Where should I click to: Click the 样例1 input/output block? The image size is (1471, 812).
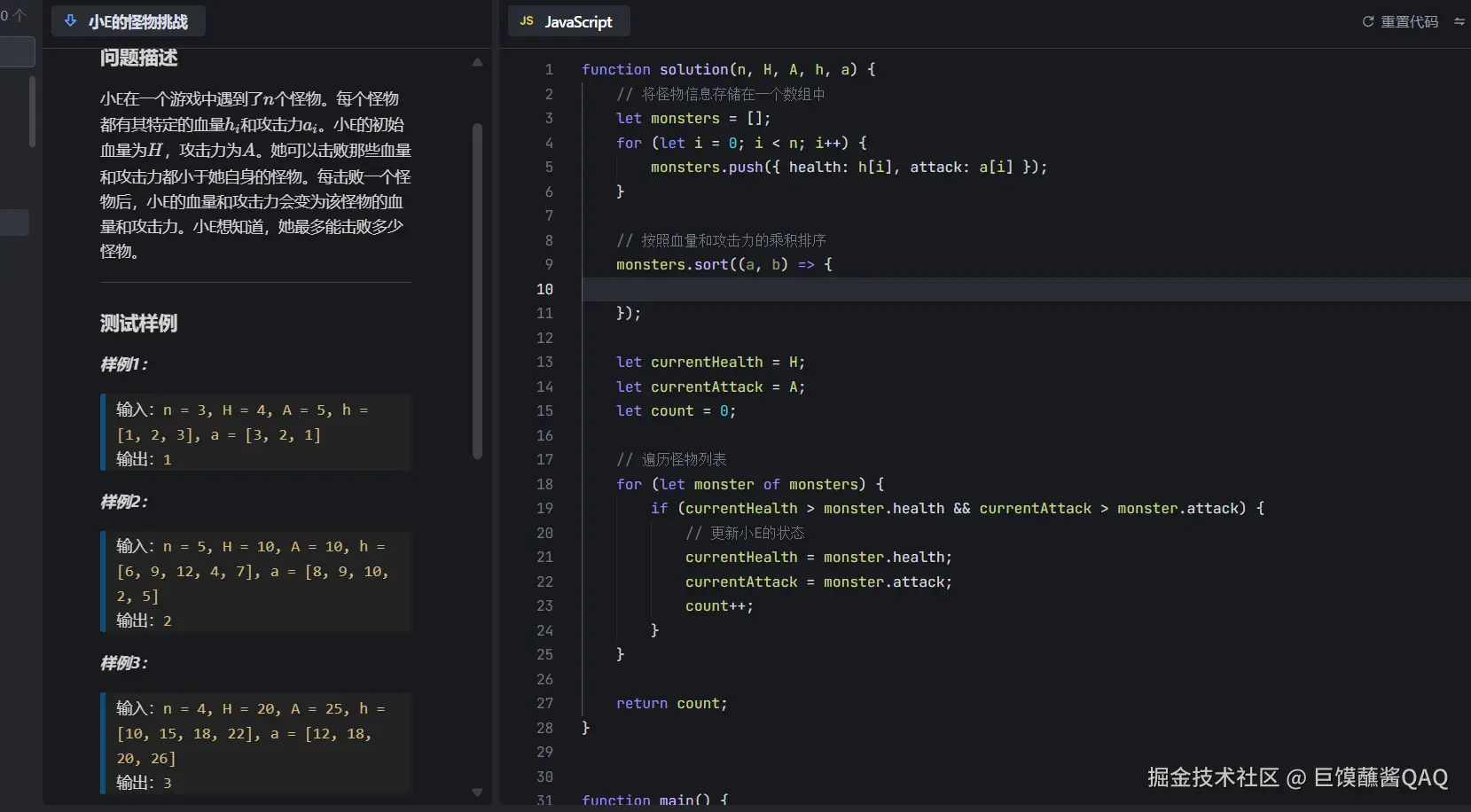click(256, 433)
